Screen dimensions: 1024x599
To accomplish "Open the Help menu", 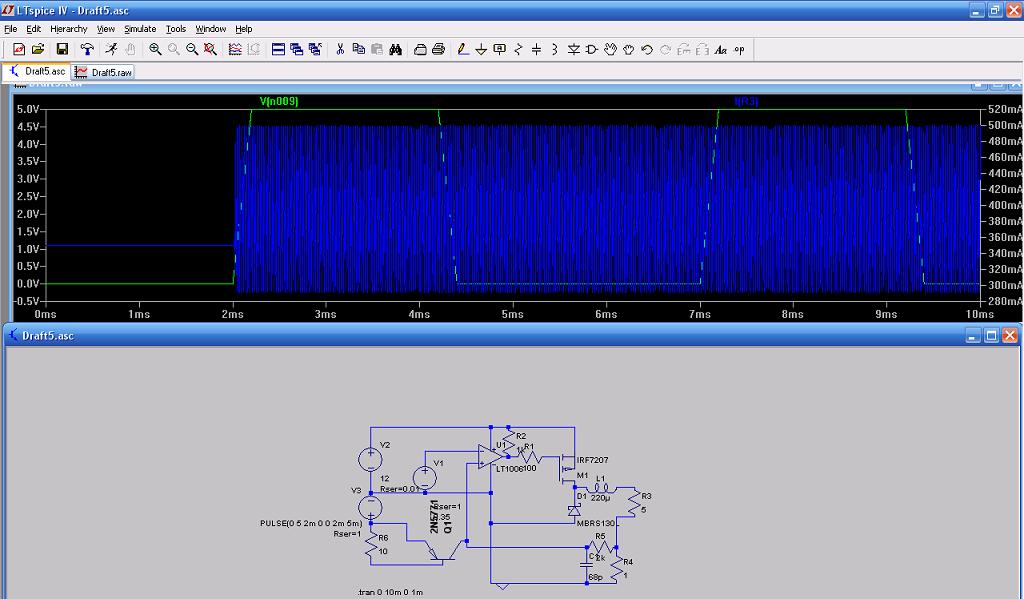I will coord(244,29).
